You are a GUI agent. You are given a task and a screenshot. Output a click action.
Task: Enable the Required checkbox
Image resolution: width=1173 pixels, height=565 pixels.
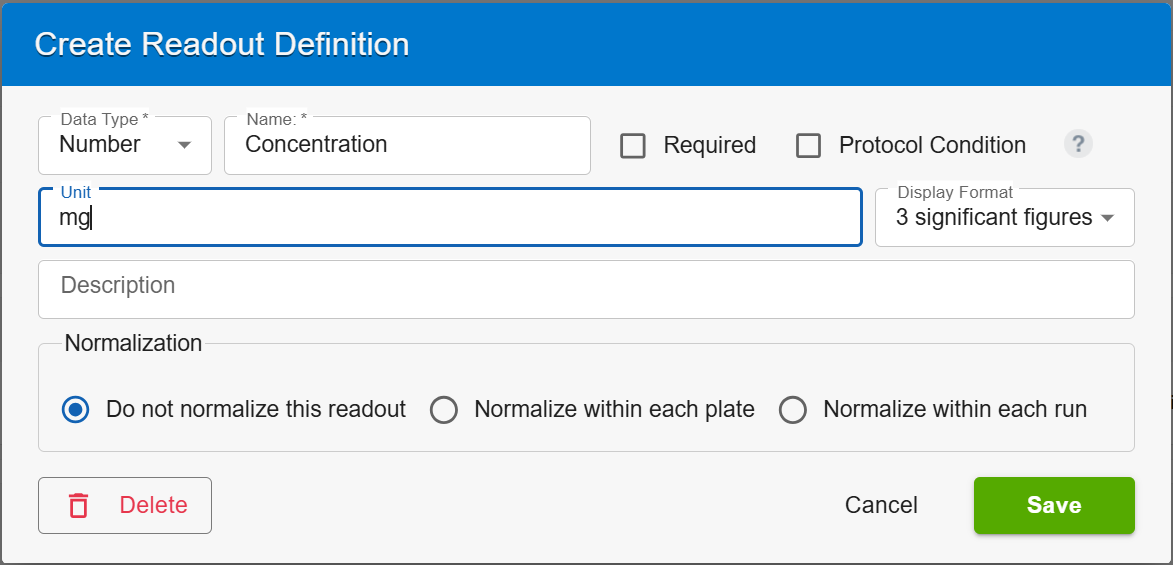point(633,145)
